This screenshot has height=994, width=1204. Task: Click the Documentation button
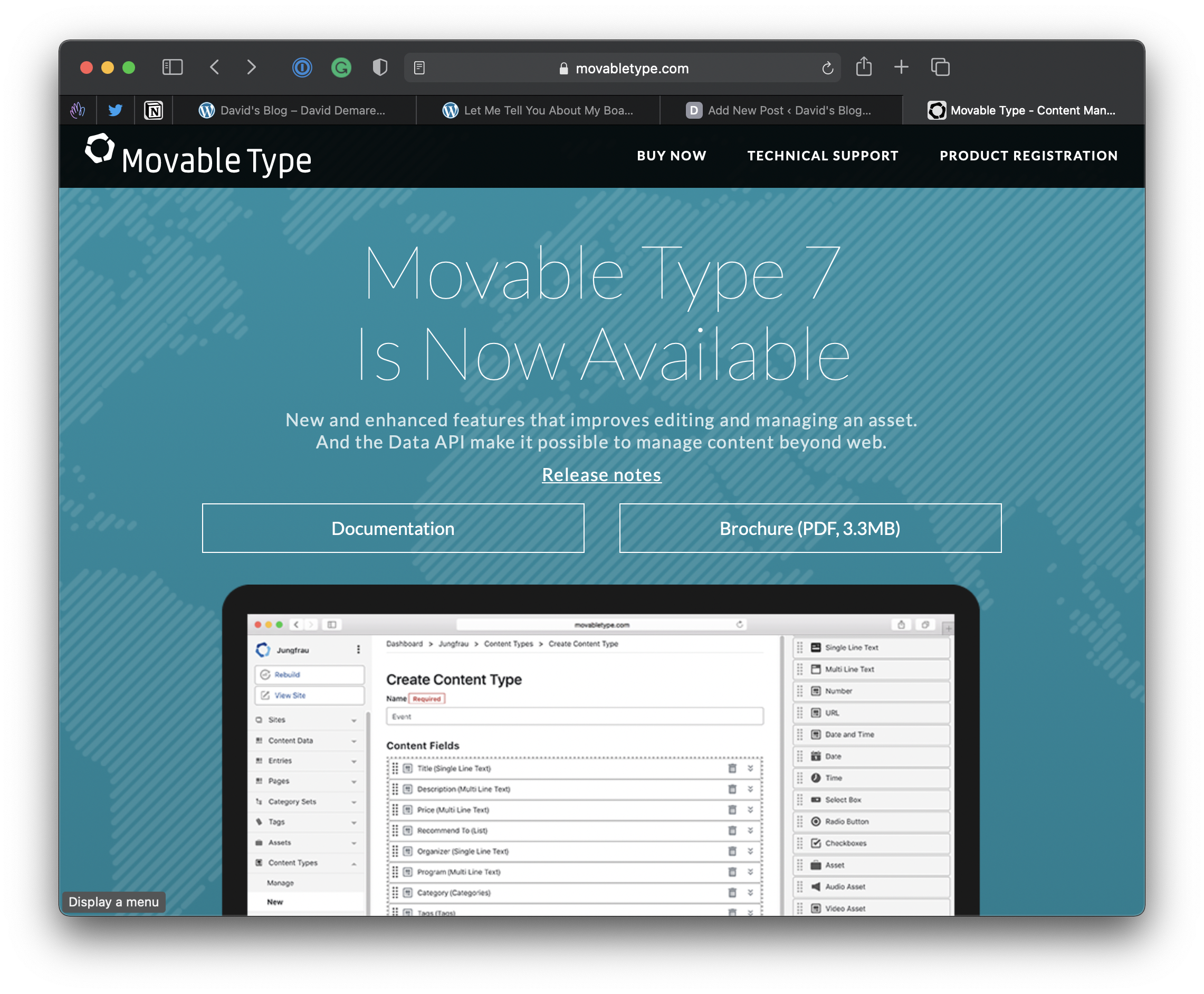pyautogui.click(x=393, y=528)
